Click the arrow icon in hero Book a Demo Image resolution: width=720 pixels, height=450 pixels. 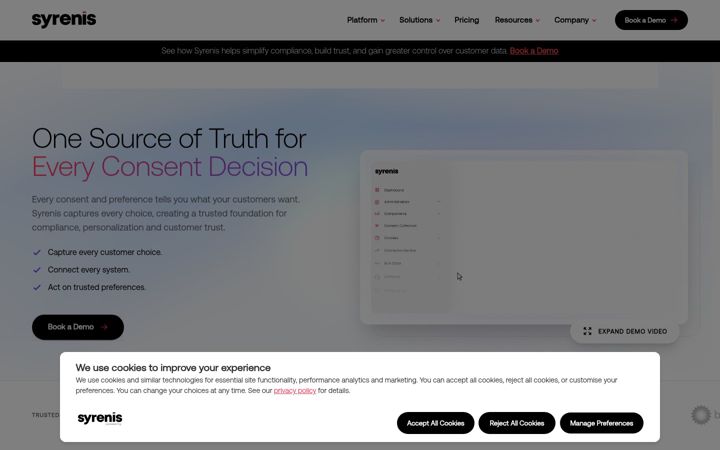point(104,327)
